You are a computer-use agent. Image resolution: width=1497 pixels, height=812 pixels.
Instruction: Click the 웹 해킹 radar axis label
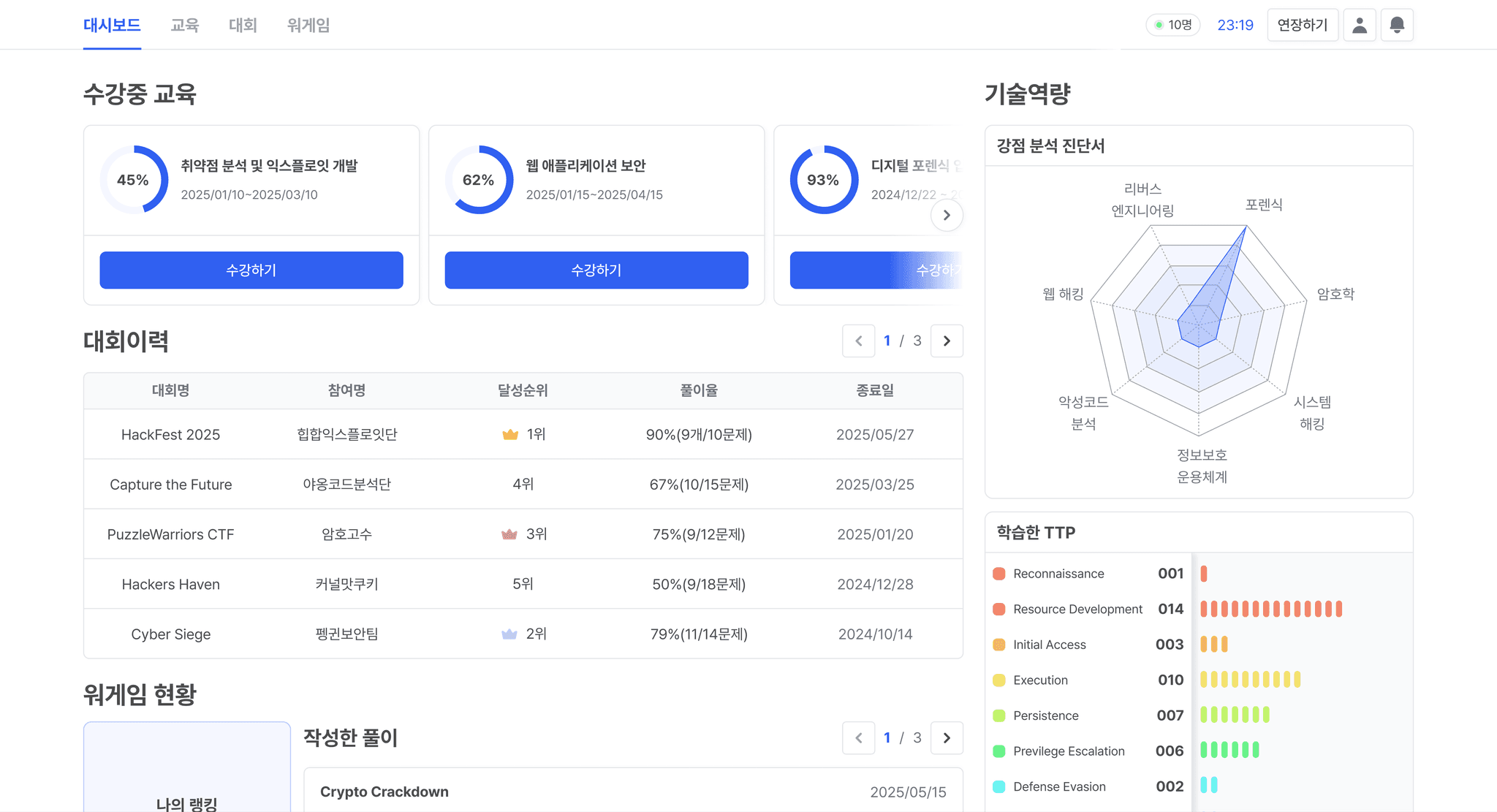click(1063, 294)
